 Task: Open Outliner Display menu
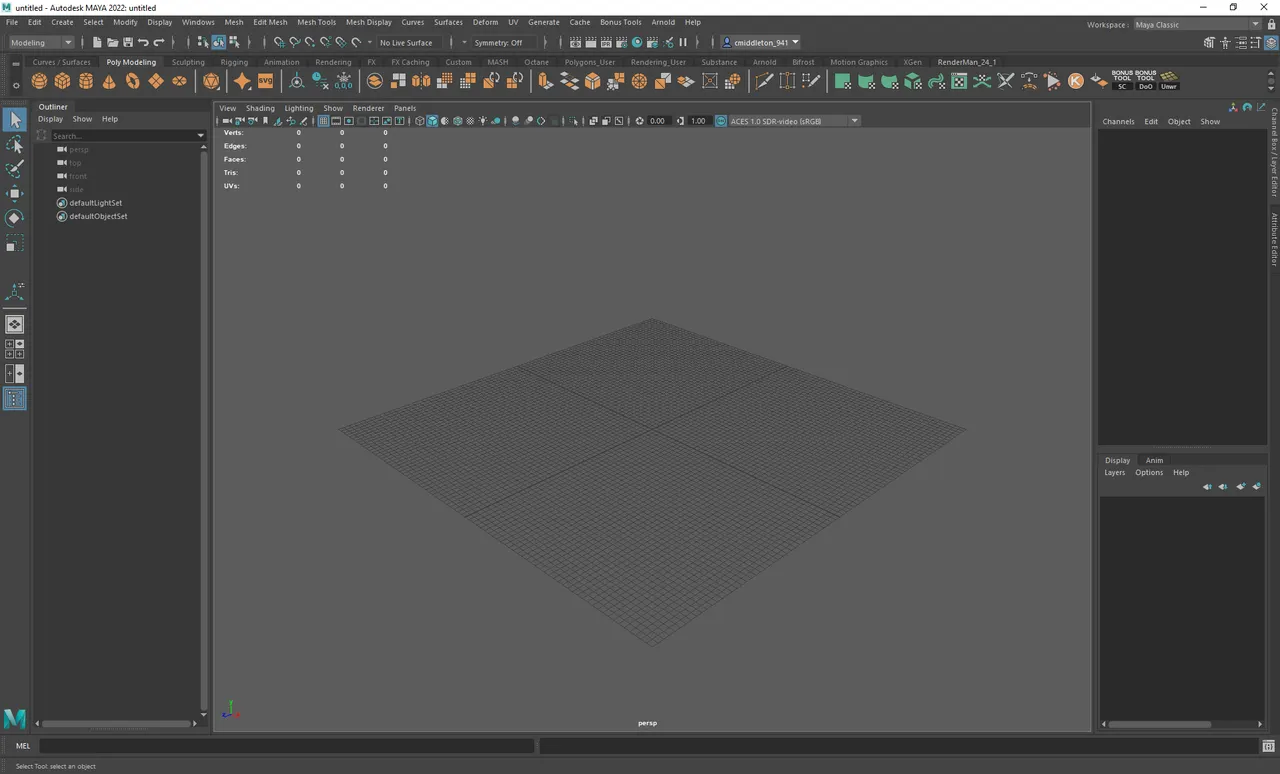click(x=50, y=119)
